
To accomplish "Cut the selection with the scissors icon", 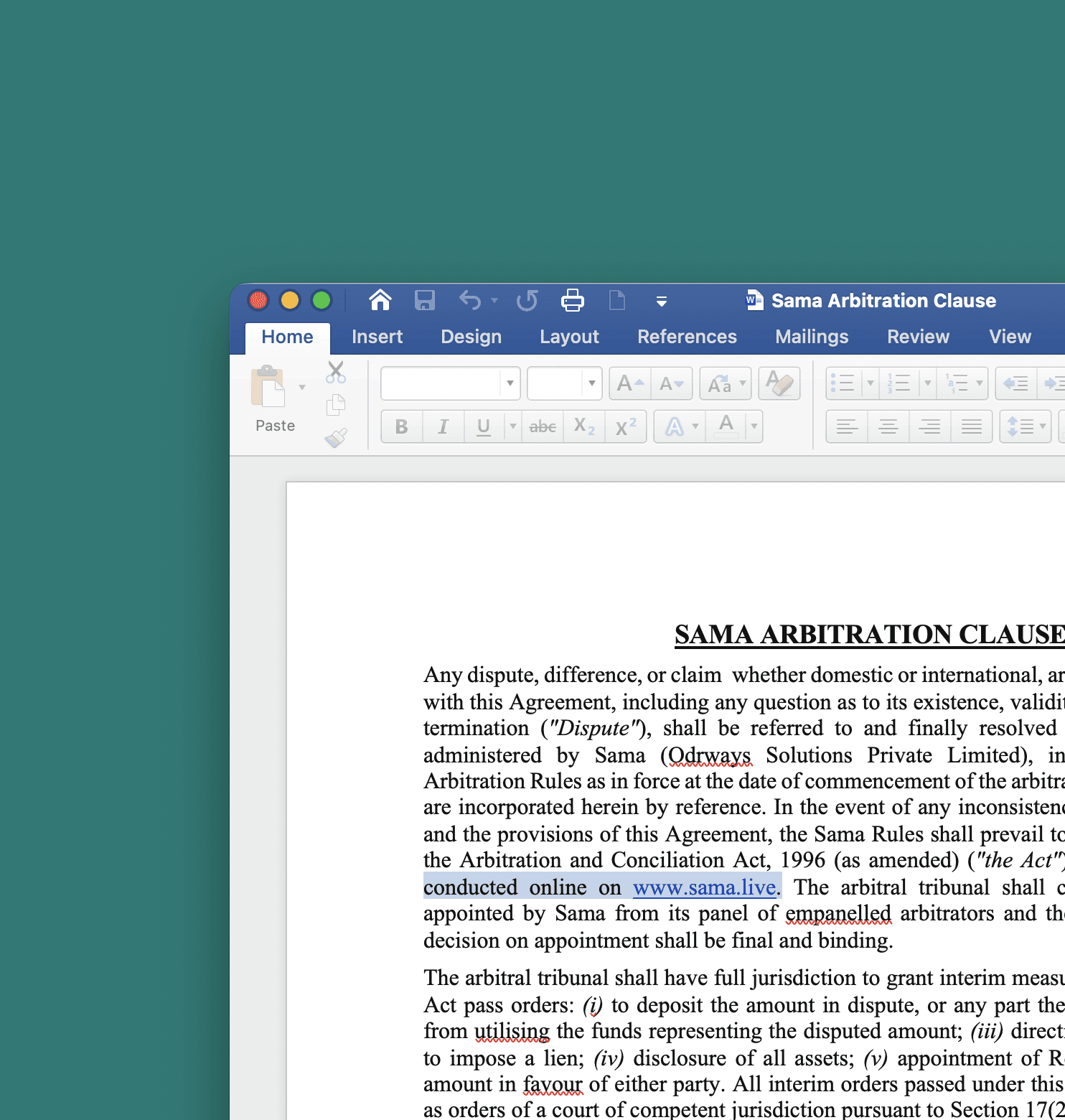I will pyautogui.click(x=336, y=372).
